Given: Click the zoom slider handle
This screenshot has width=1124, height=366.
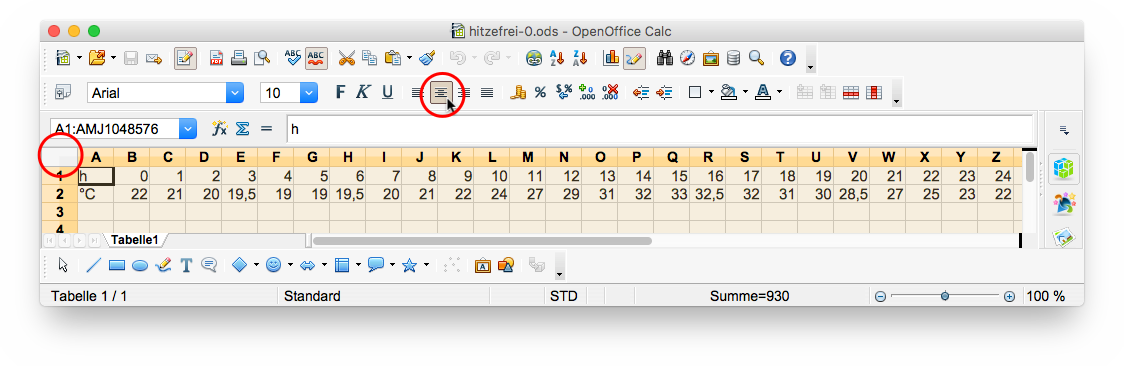Looking at the screenshot, I should 946,296.
